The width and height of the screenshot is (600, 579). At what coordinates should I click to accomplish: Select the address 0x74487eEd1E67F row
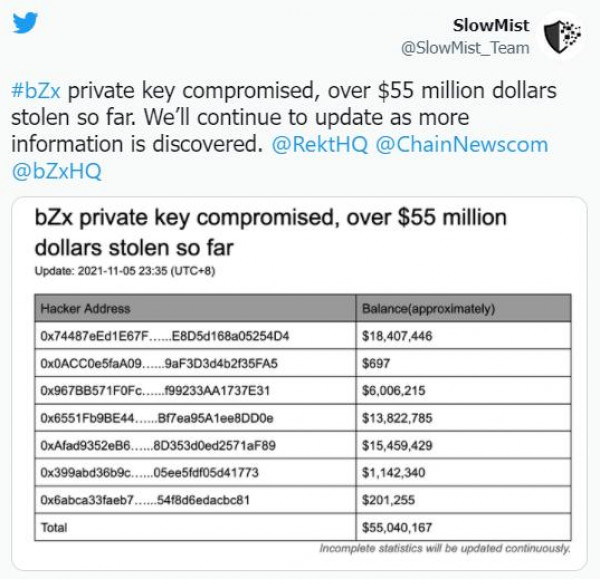303,336
